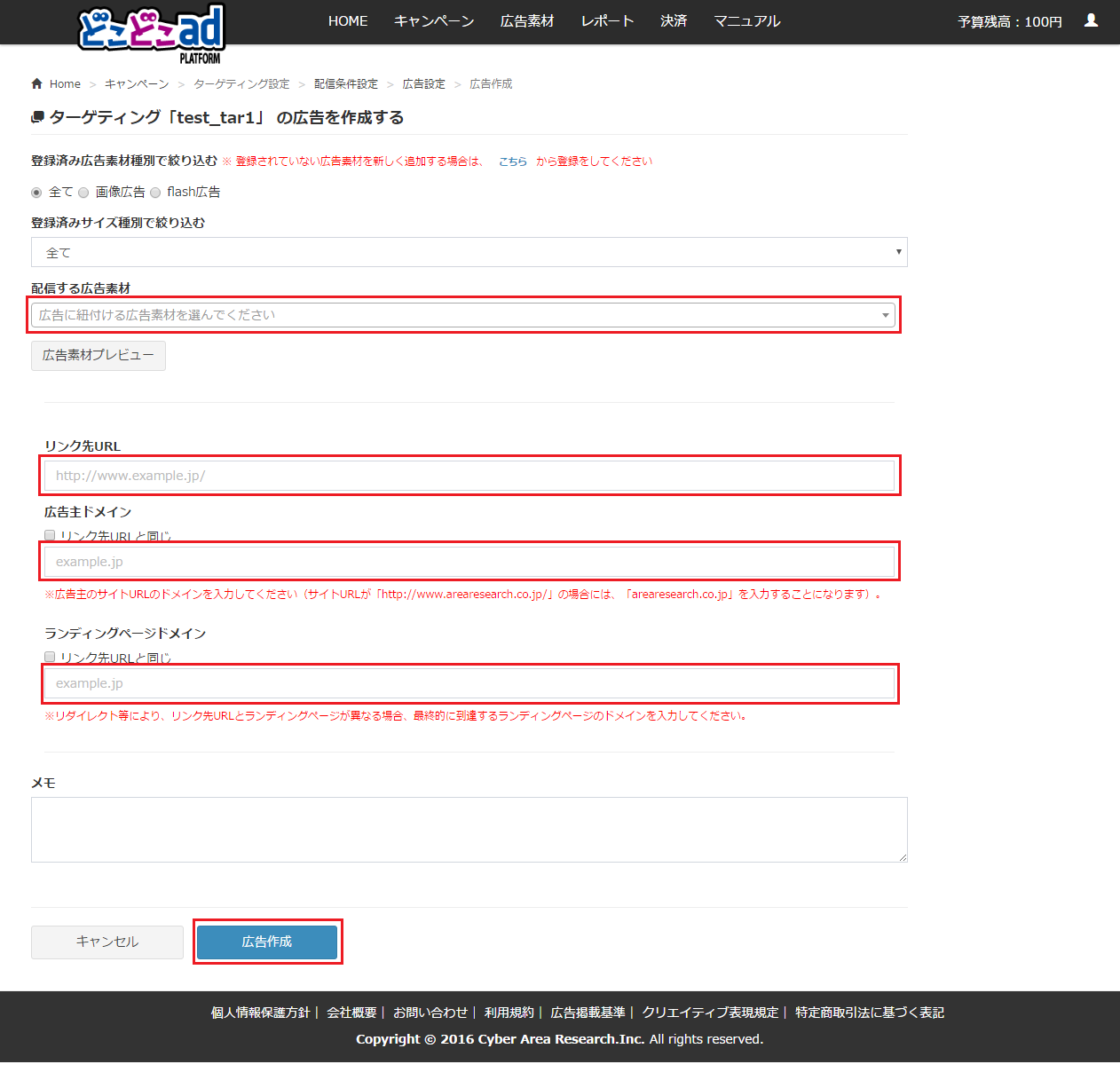The height and width of the screenshot is (1080, 1120).
Task: Click the 広告素材プレビュー button
Action: point(99,355)
